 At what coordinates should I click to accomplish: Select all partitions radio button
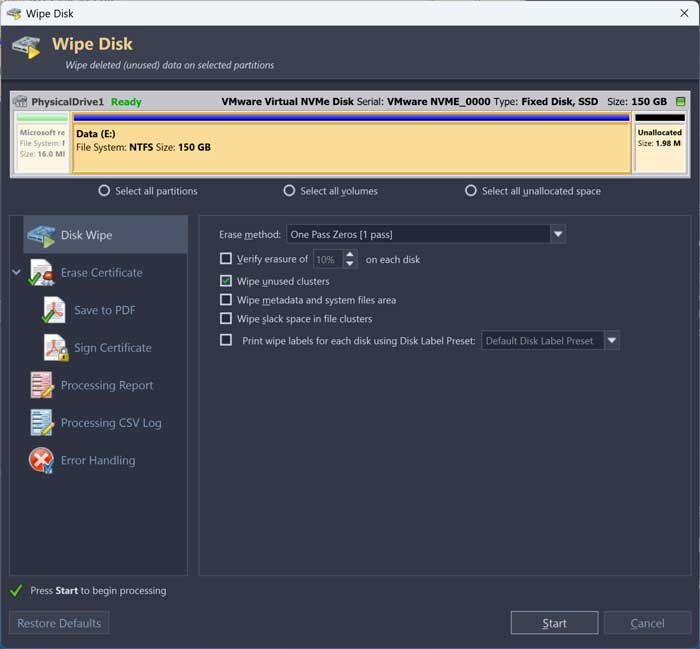[x=104, y=191]
